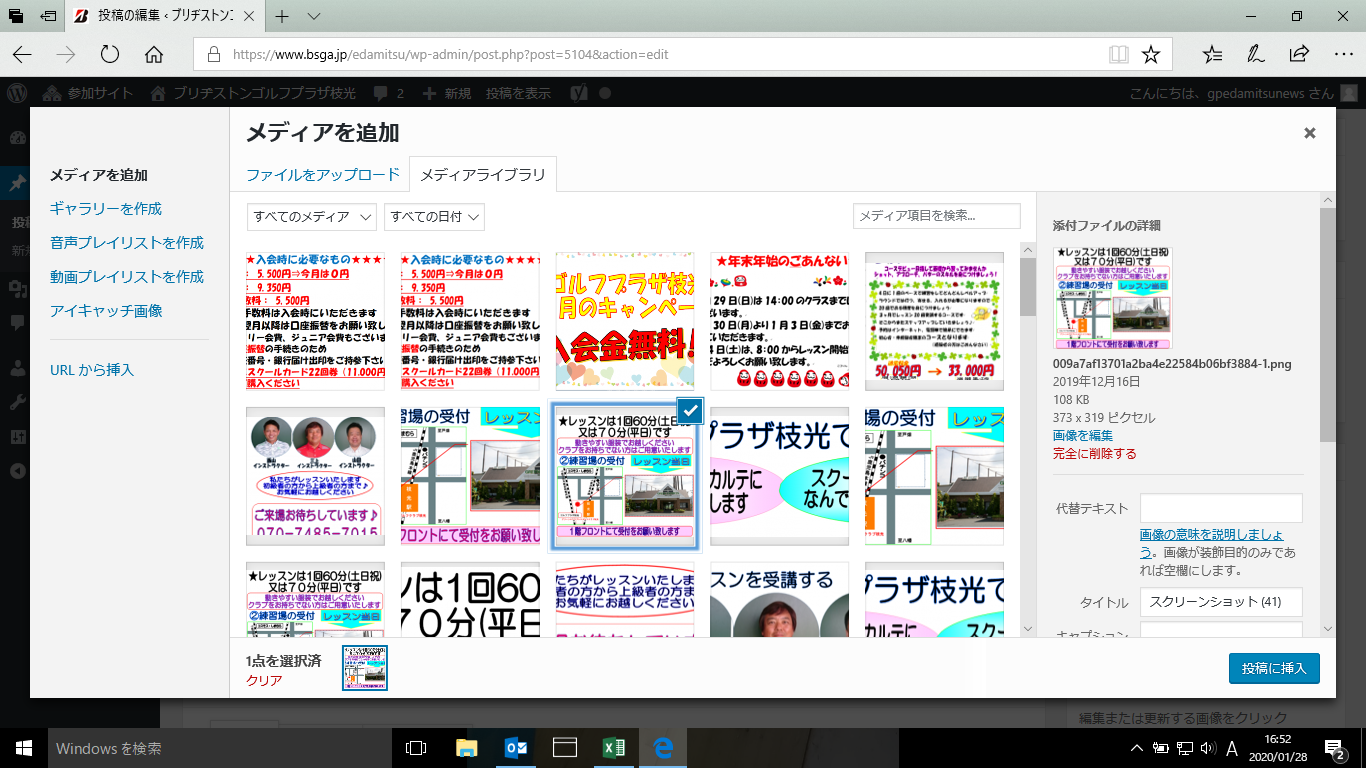Open the すべての日付 filter dropdown
The width and height of the screenshot is (1366, 768).
435,217
